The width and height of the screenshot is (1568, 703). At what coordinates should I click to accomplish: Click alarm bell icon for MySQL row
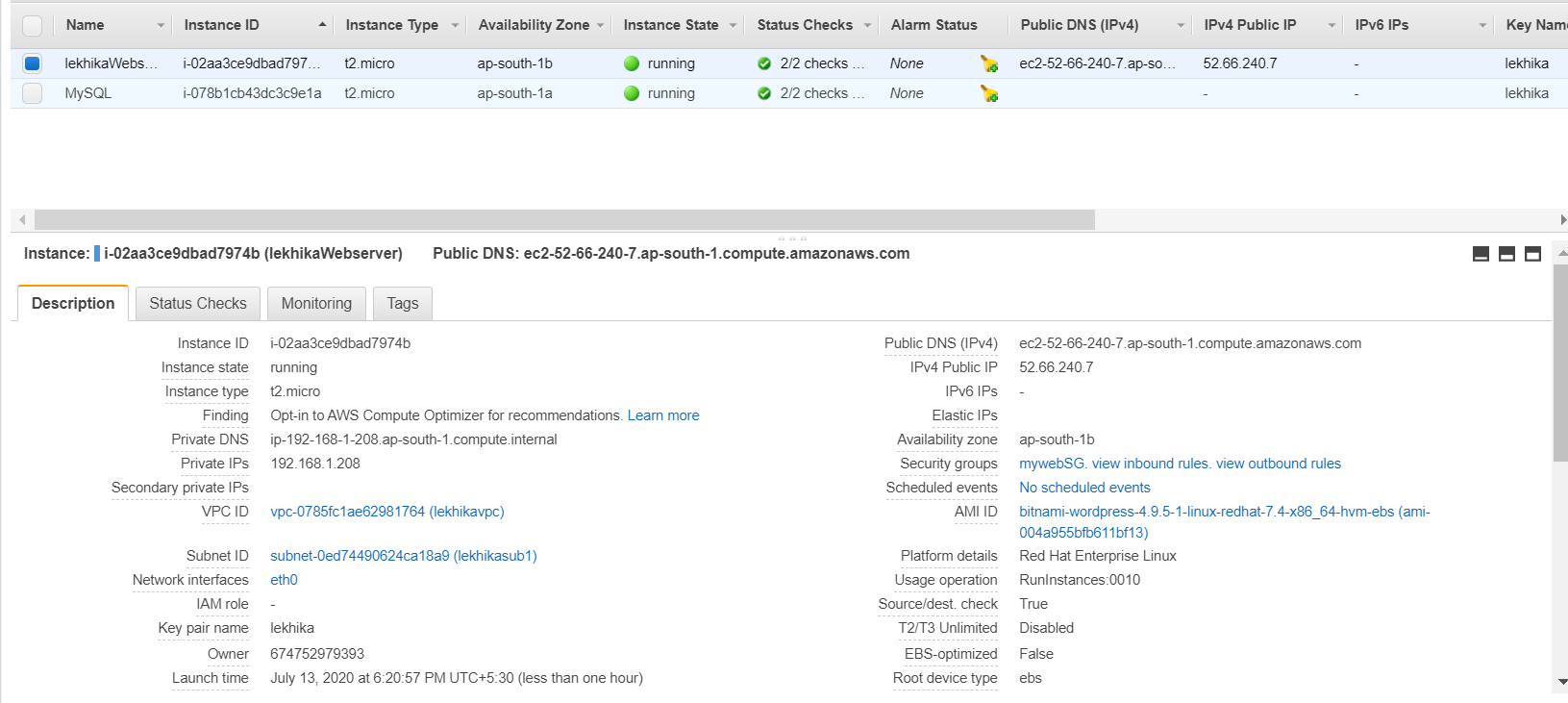(x=988, y=93)
